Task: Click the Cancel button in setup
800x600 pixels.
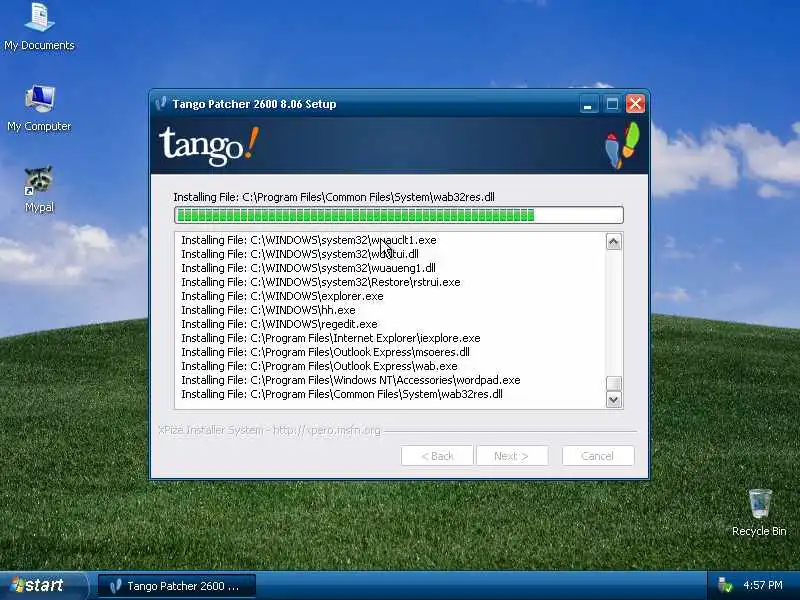Action: [x=597, y=456]
